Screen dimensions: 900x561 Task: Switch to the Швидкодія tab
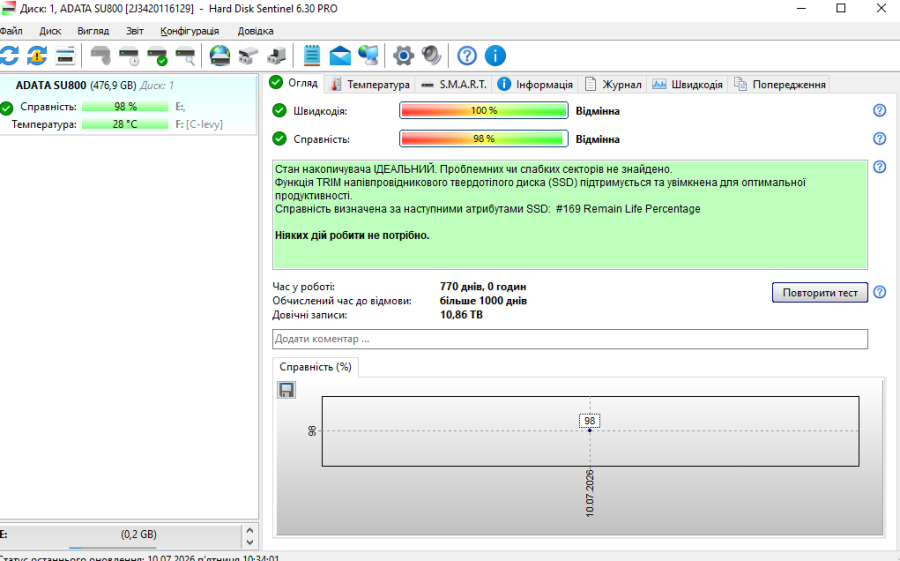pyautogui.click(x=687, y=84)
